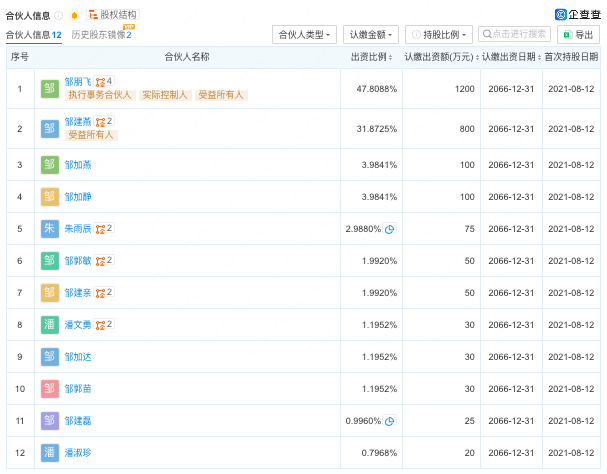607x474 pixels.
Task: Click the orange badge icon before 股权结构
Action: coord(74,16)
